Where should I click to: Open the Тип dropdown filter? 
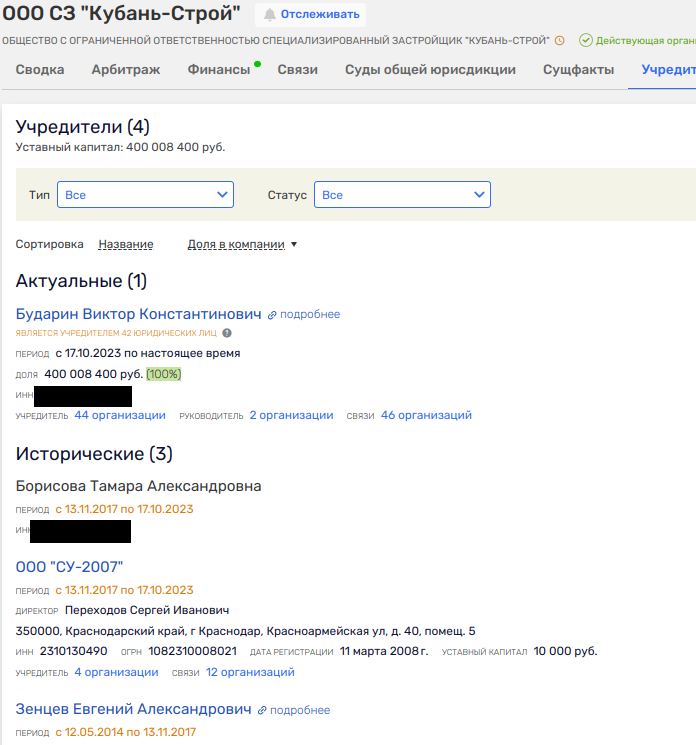(145, 194)
